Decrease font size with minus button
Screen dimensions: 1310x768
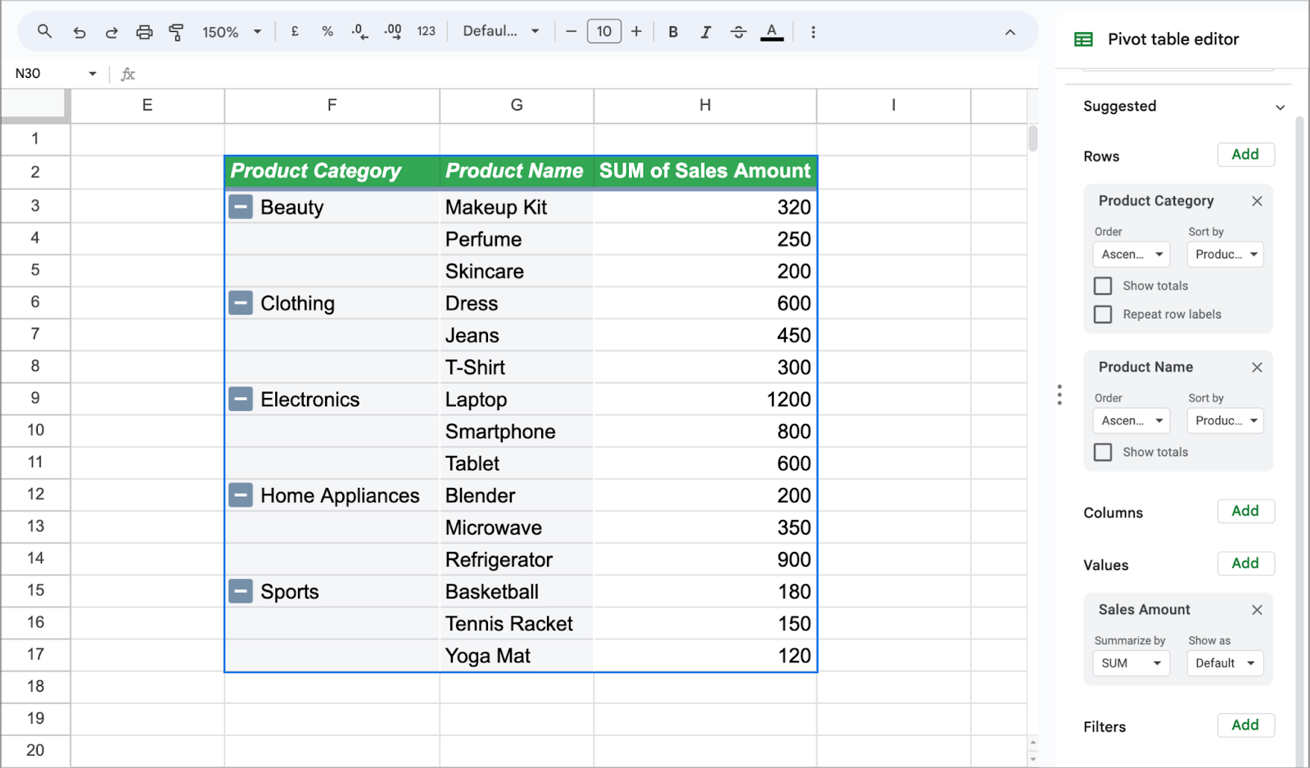click(x=571, y=32)
